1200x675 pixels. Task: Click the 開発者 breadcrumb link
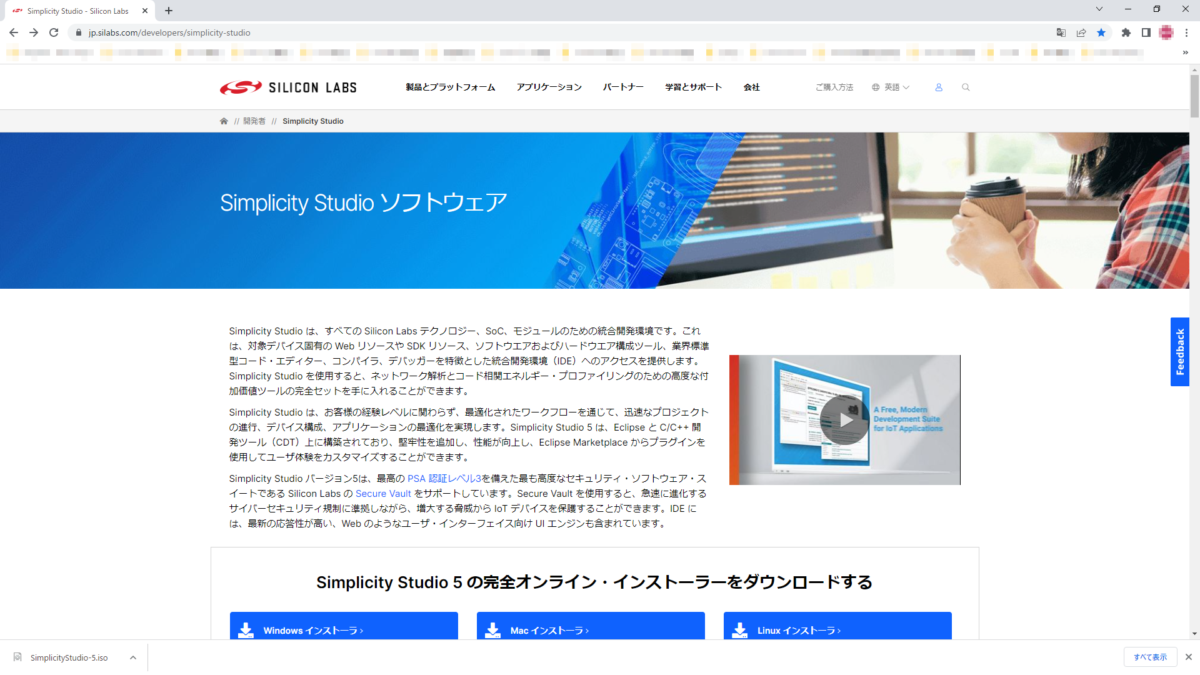pos(255,121)
